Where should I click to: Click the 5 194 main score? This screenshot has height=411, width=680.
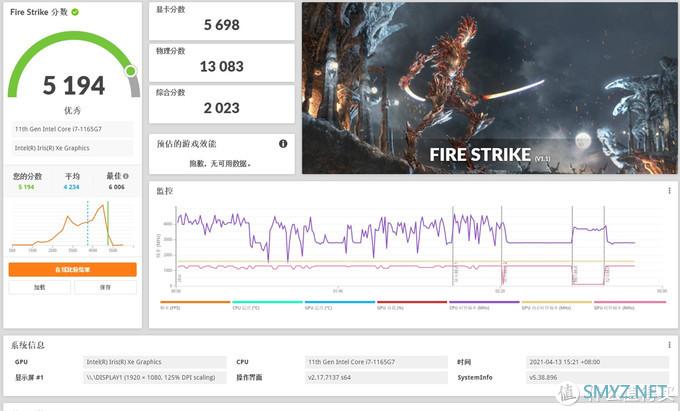coord(74,85)
